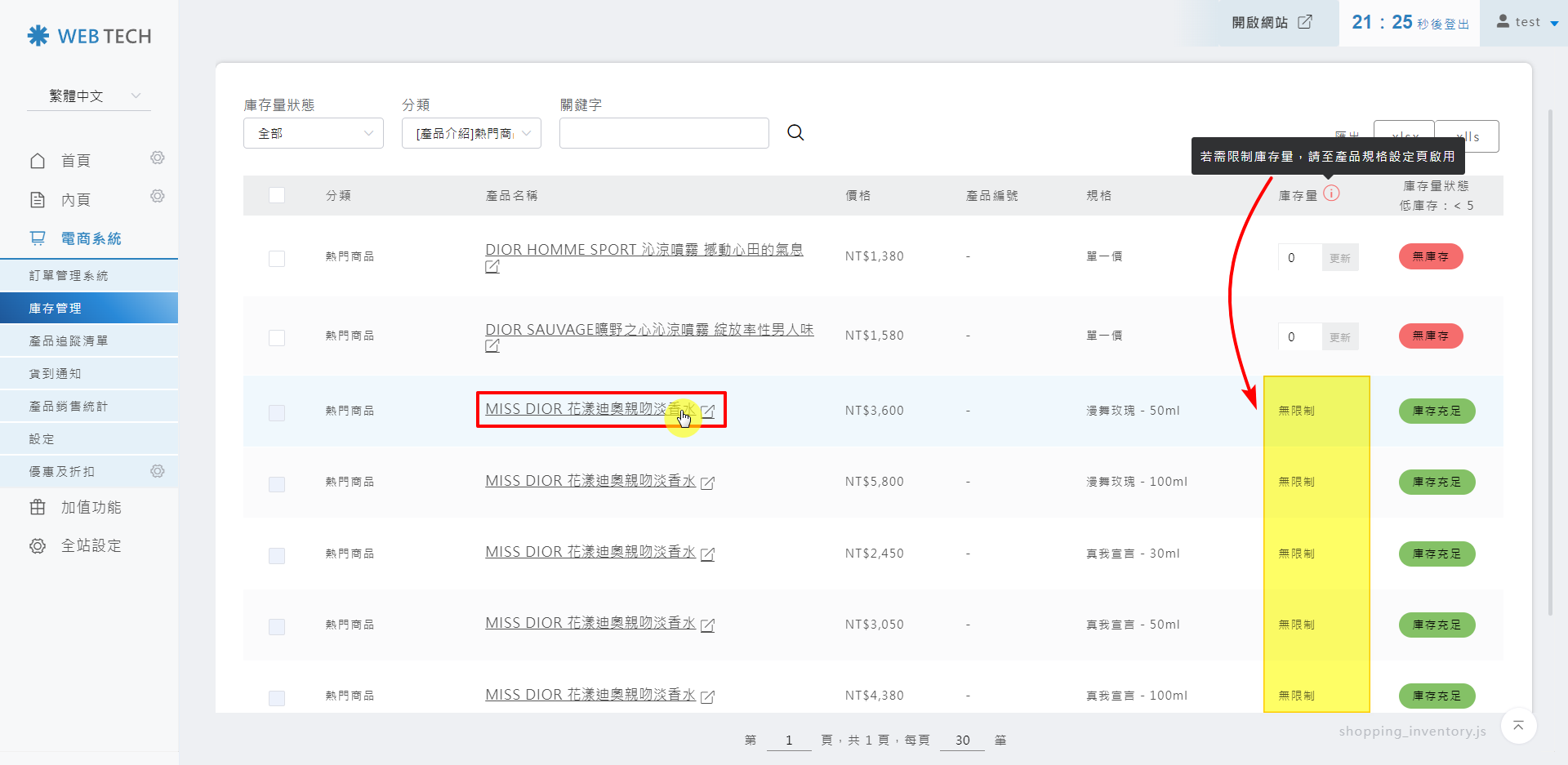Click gear icon next to 優惠及折扣
The width and height of the screenshot is (1568, 765).
coord(158,471)
